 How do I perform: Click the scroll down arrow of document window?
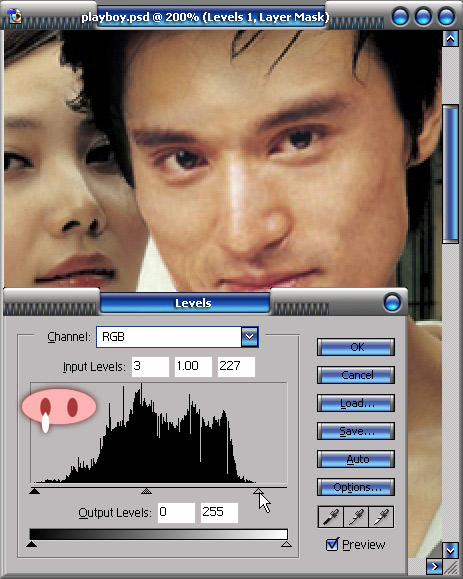[450, 551]
